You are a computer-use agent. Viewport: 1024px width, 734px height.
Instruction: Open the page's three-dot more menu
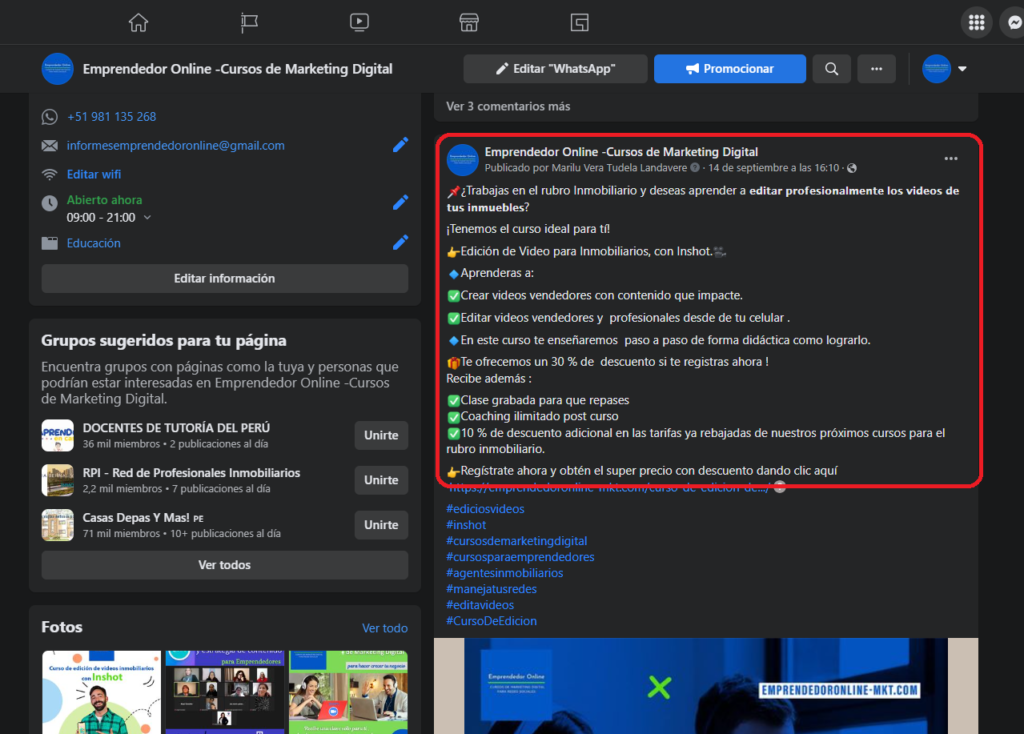876,69
